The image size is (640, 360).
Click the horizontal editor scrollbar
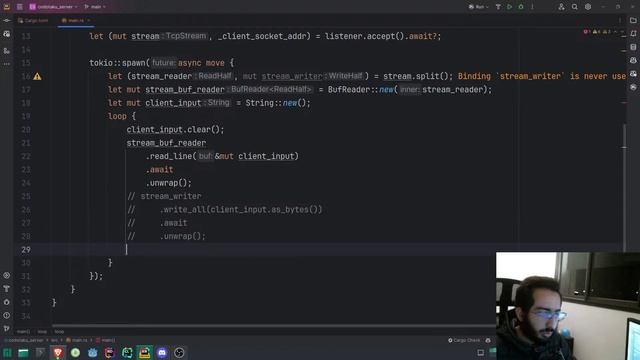[273, 325]
